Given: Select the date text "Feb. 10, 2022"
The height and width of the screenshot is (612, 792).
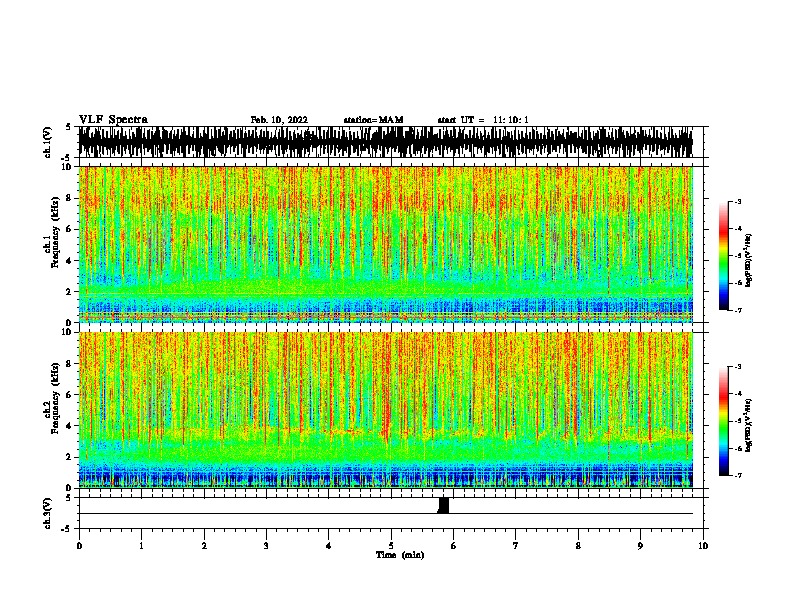Looking at the screenshot, I should (x=279, y=120).
